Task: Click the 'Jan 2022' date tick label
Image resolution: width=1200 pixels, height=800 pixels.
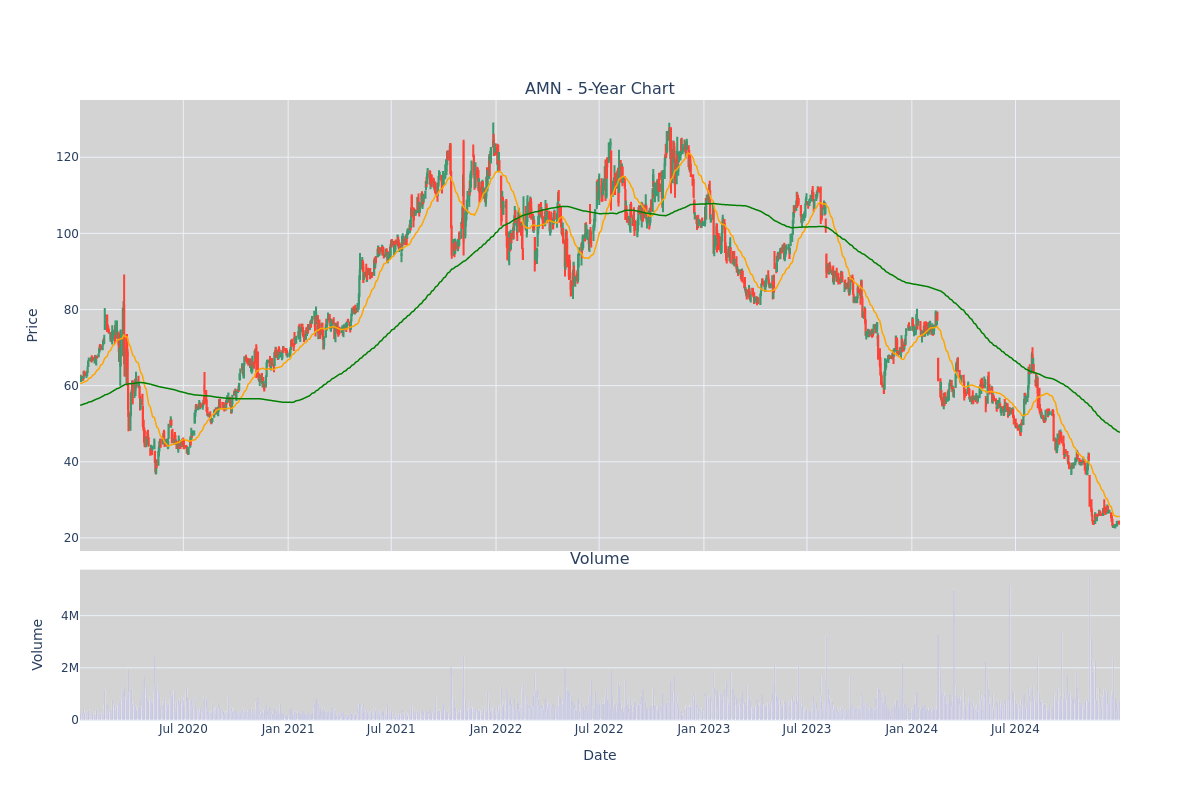Action: 496,729
